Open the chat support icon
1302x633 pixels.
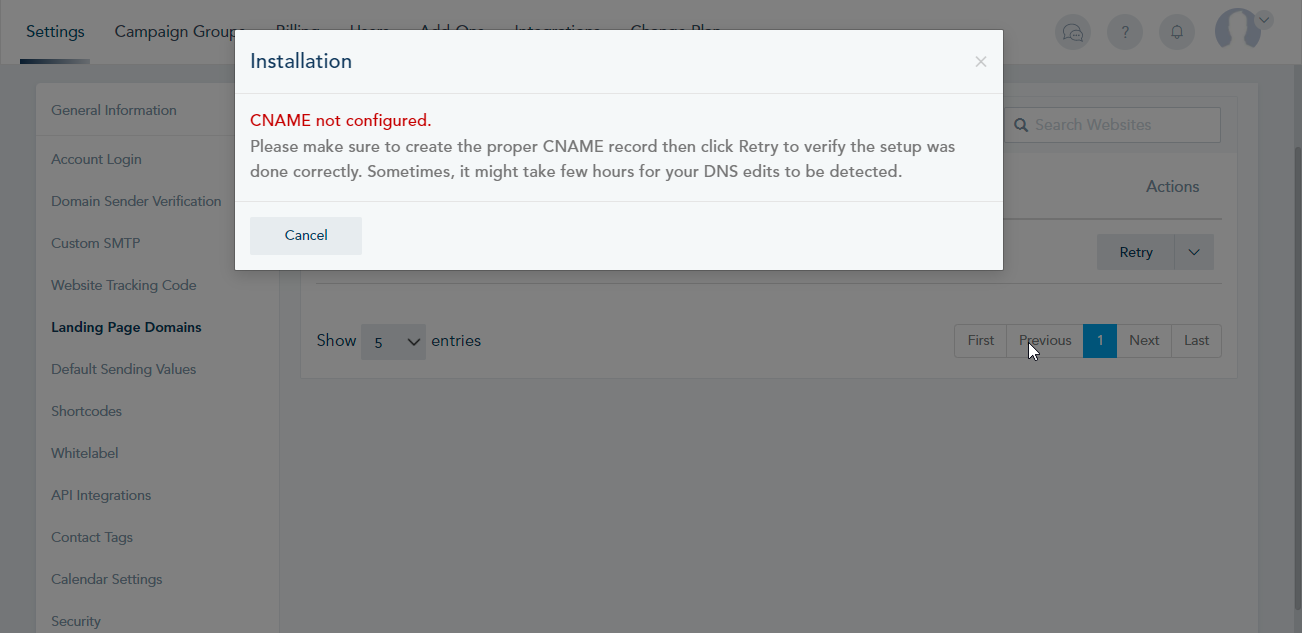point(1073,32)
